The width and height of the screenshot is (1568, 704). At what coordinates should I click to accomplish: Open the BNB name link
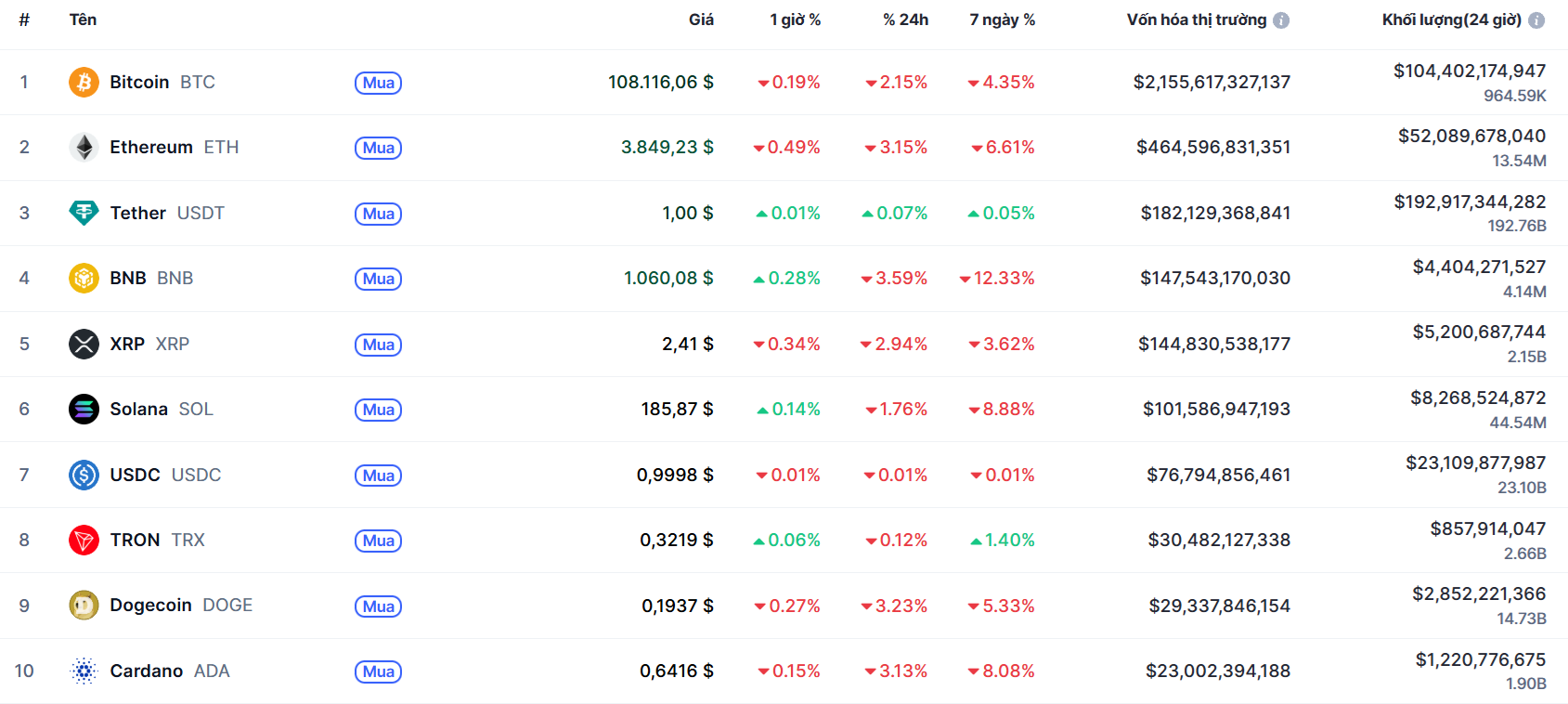tap(151, 278)
